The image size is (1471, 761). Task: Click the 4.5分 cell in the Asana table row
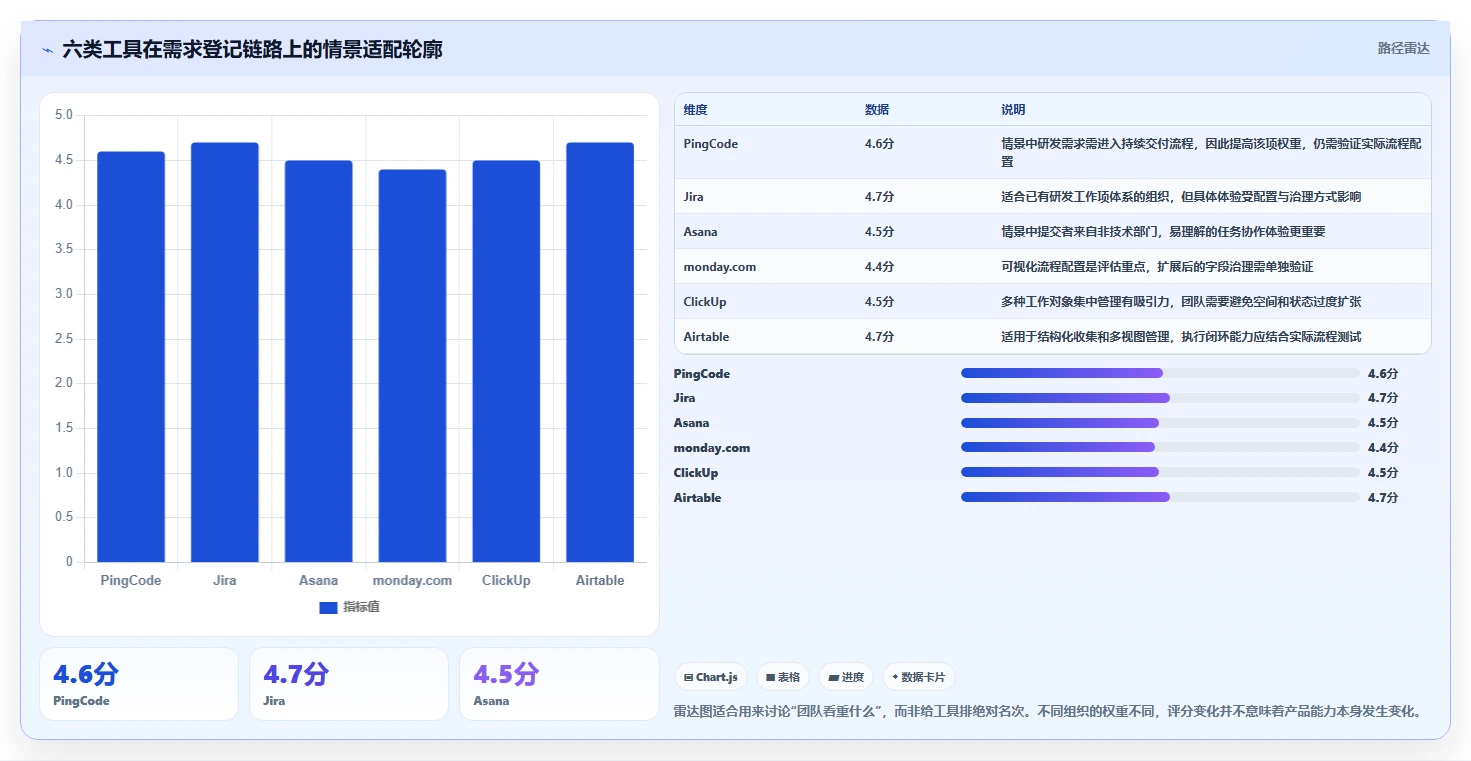879,232
